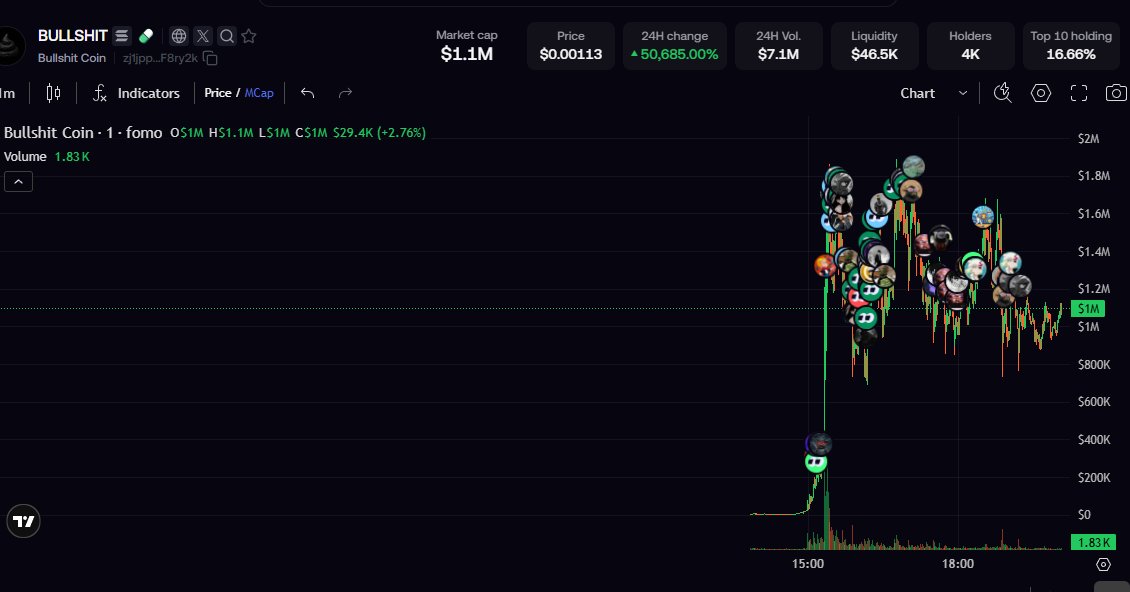
Task: Redo the chart action
Action: [345, 93]
